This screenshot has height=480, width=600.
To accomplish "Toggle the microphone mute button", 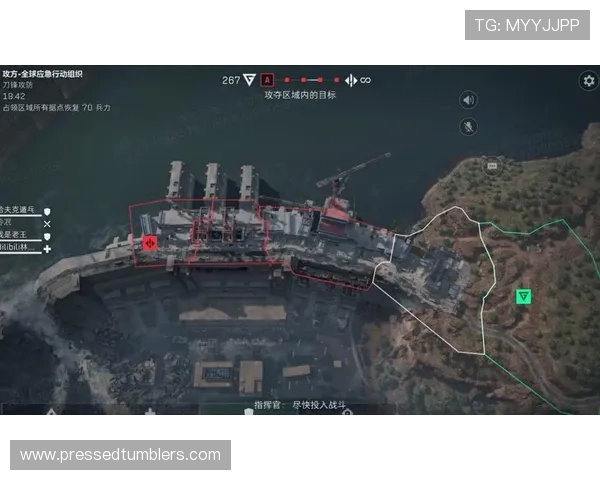I will 468,127.
